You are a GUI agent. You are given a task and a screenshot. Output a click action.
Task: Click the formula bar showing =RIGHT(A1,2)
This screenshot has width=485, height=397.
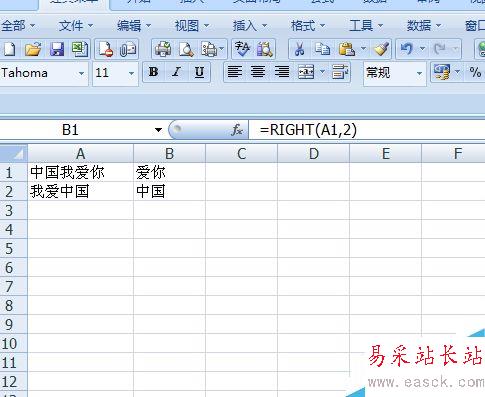(x=367, y=130)
